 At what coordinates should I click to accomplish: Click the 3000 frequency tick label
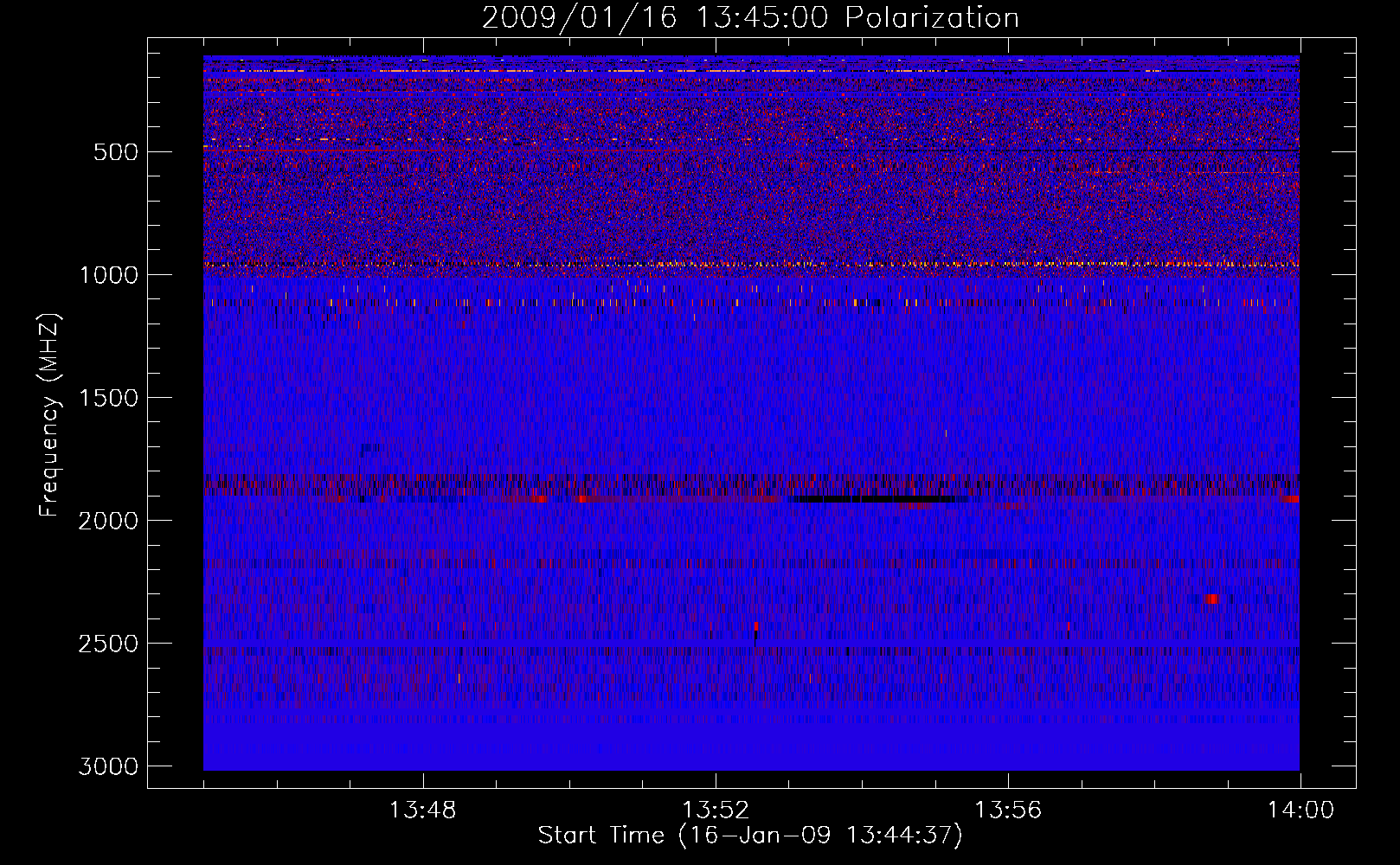click(x=109, y=766)
